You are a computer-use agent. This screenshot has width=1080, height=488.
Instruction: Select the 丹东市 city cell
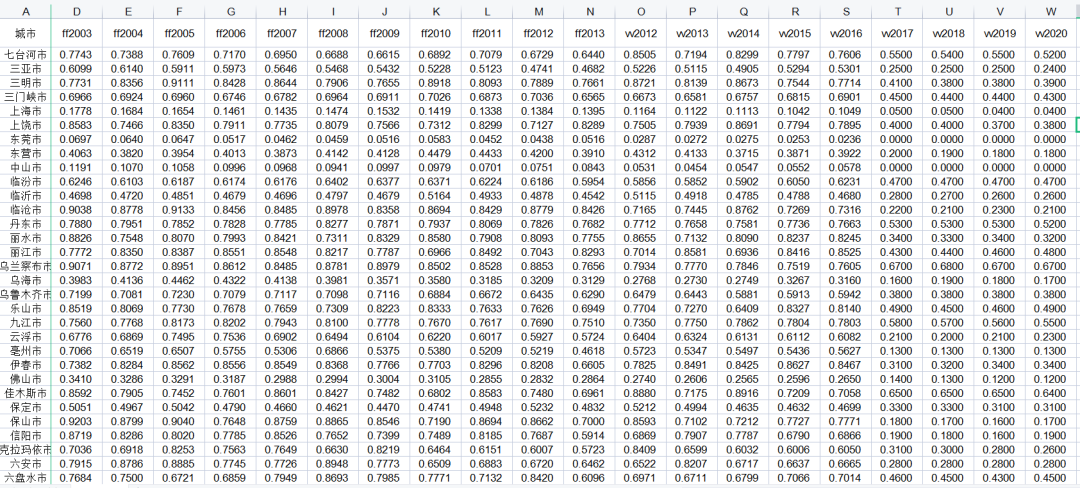tap(25, 224)
